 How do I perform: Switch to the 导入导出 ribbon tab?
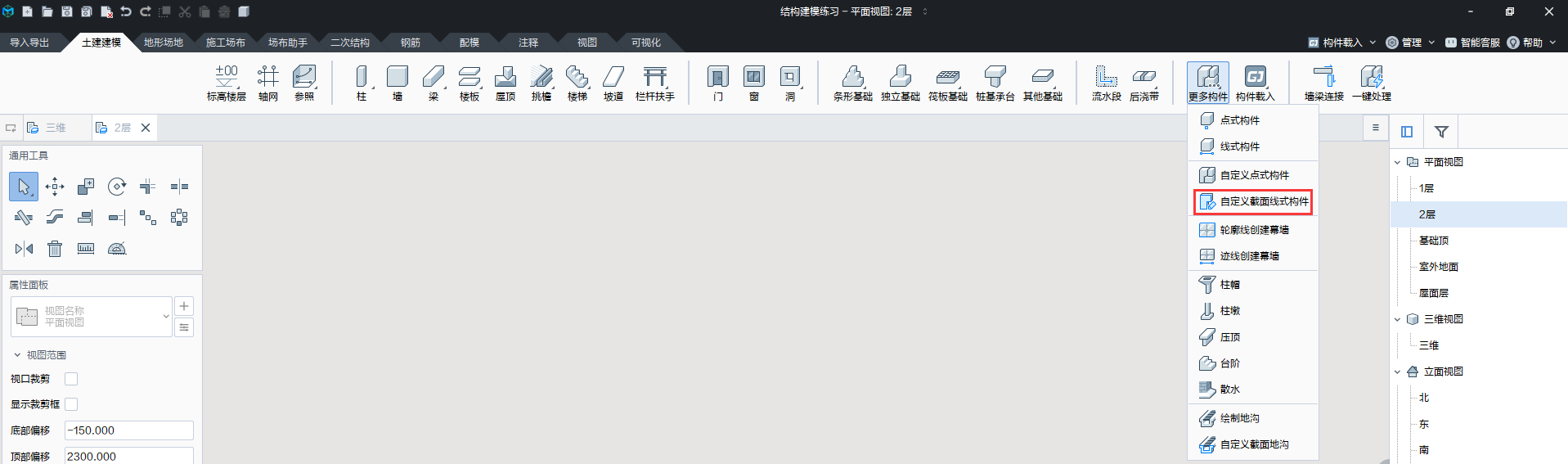pos(29,43)
